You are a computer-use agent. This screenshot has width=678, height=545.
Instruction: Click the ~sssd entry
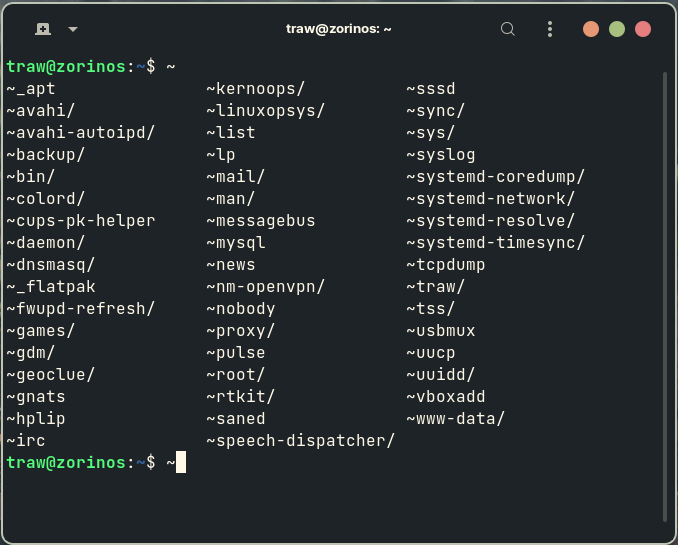[x=431, y=89]
